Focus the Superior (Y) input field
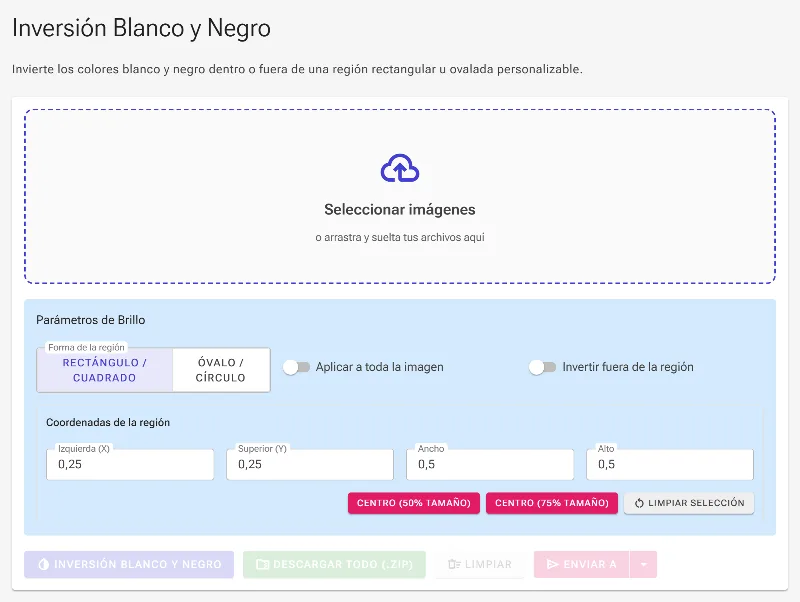 (310, 464)
